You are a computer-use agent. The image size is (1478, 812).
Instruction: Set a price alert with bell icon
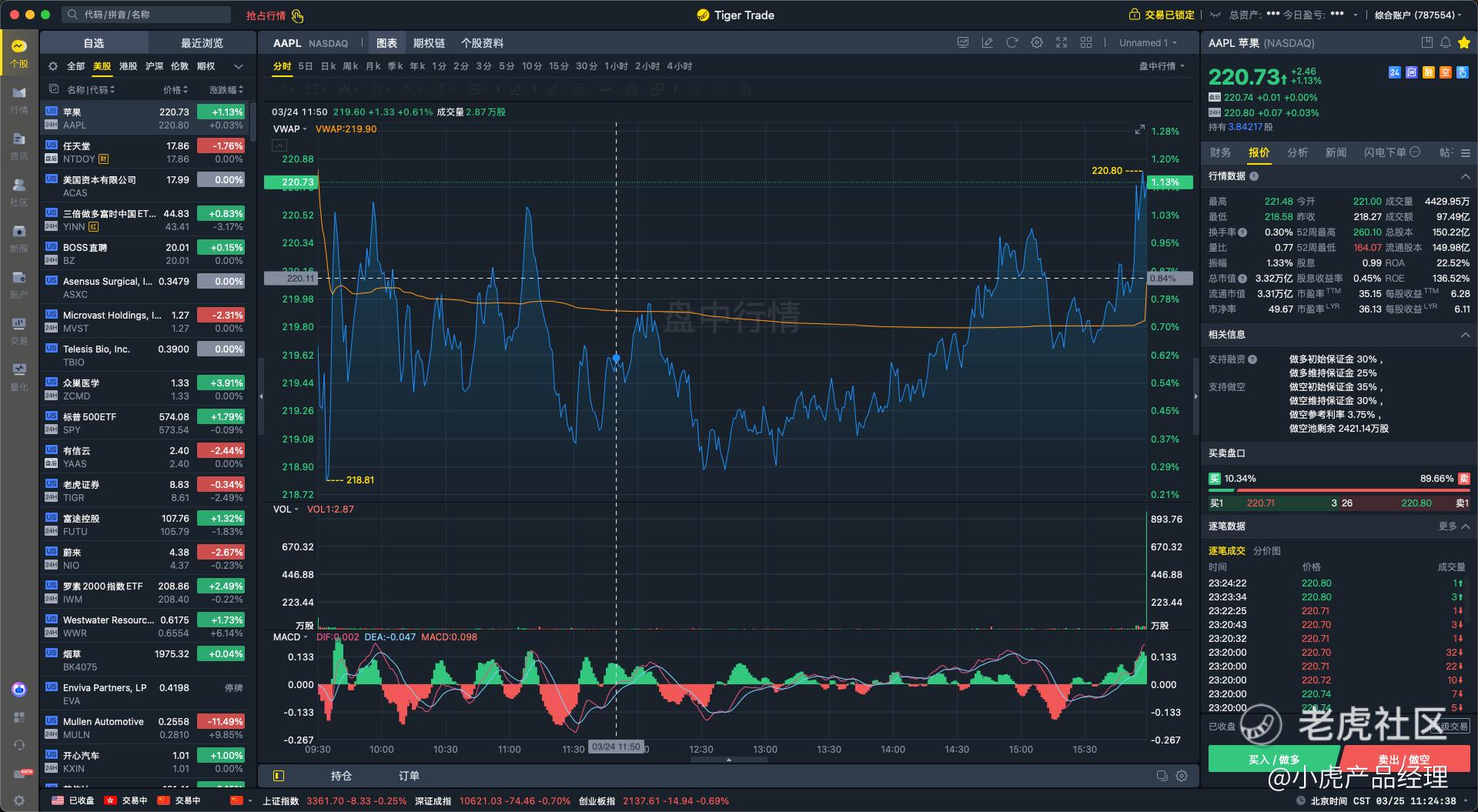[1446, 43]
